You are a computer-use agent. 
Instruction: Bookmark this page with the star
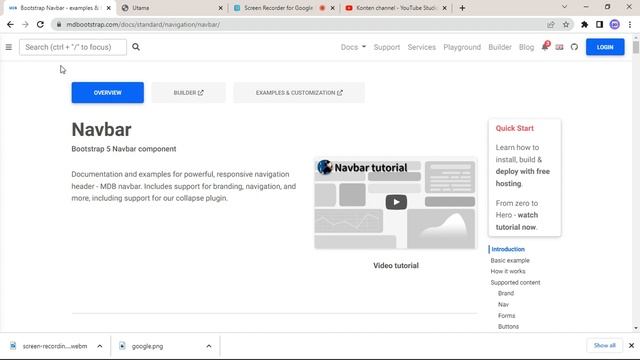566,24
